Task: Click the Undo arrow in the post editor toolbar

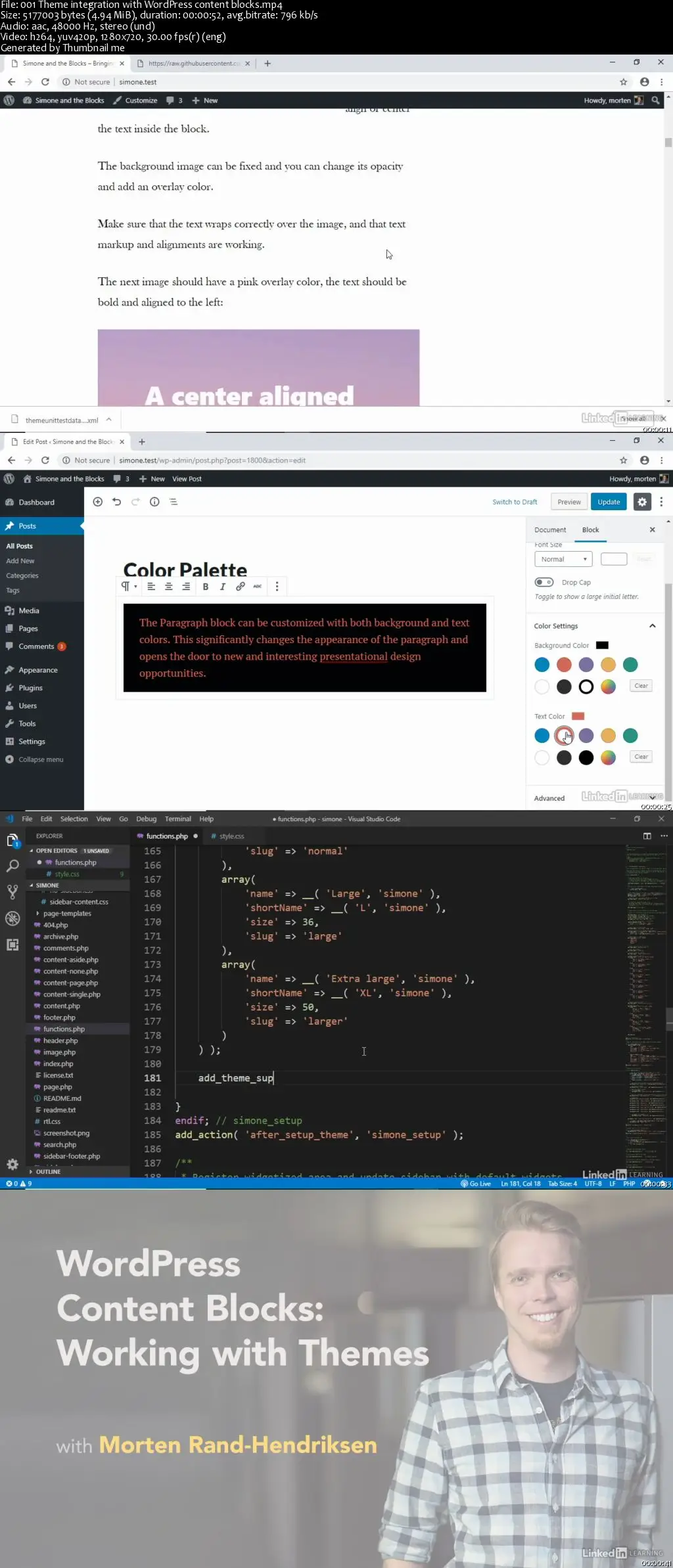Action: [116, 502]
